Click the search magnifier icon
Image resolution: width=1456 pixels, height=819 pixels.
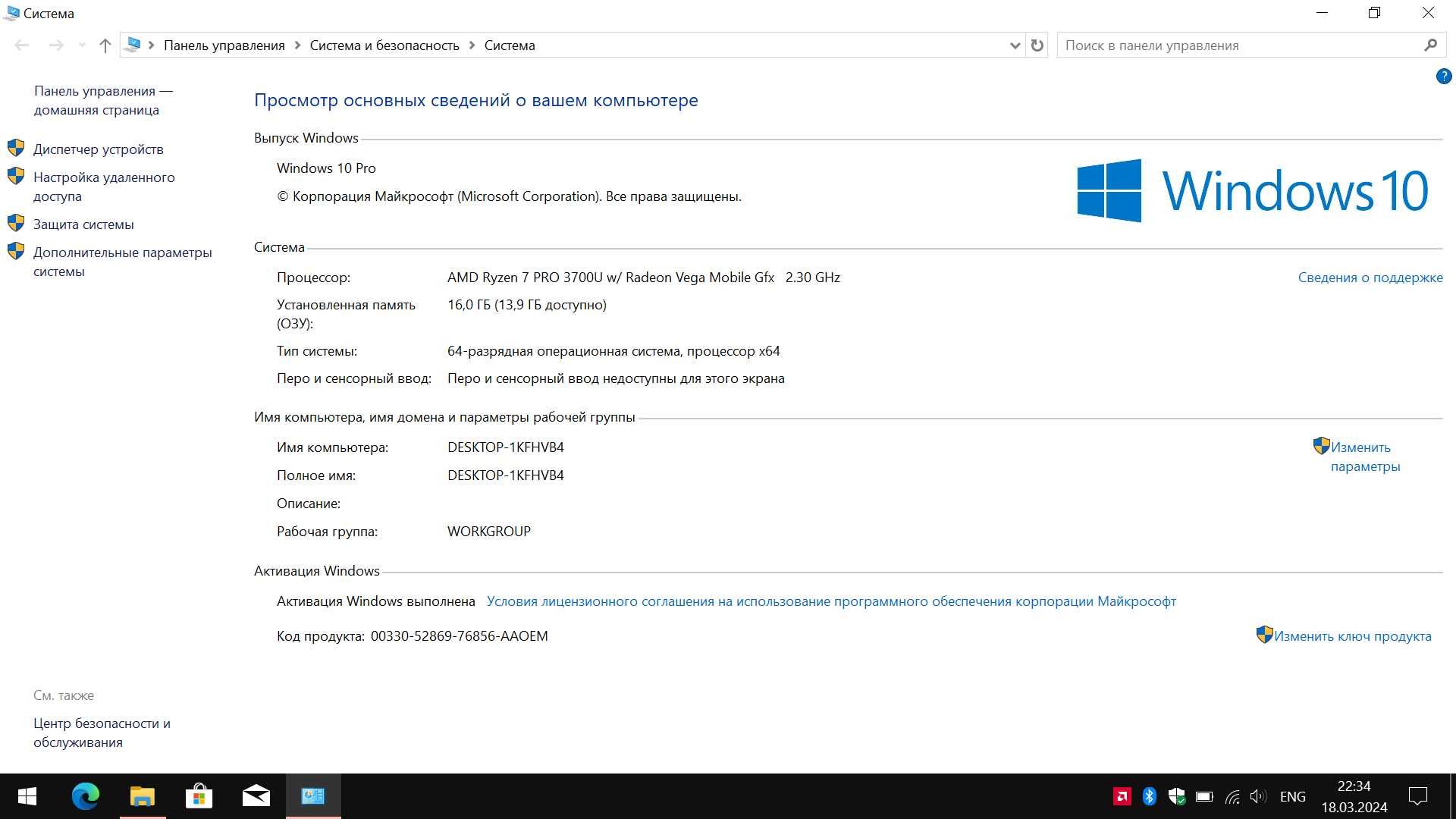coord(1430,45)
